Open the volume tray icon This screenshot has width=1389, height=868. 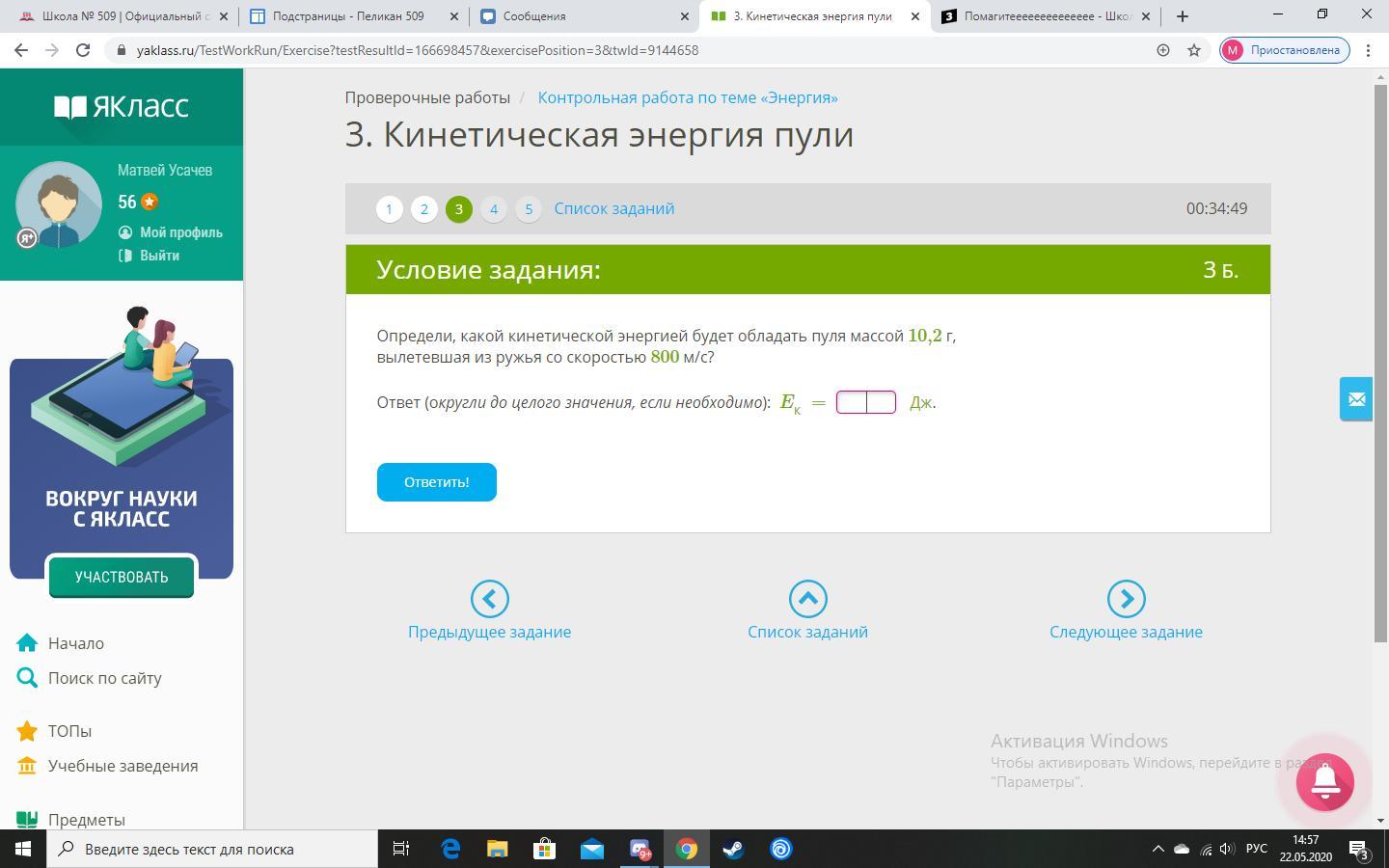pyautogui.click(x=1227, y=849)
